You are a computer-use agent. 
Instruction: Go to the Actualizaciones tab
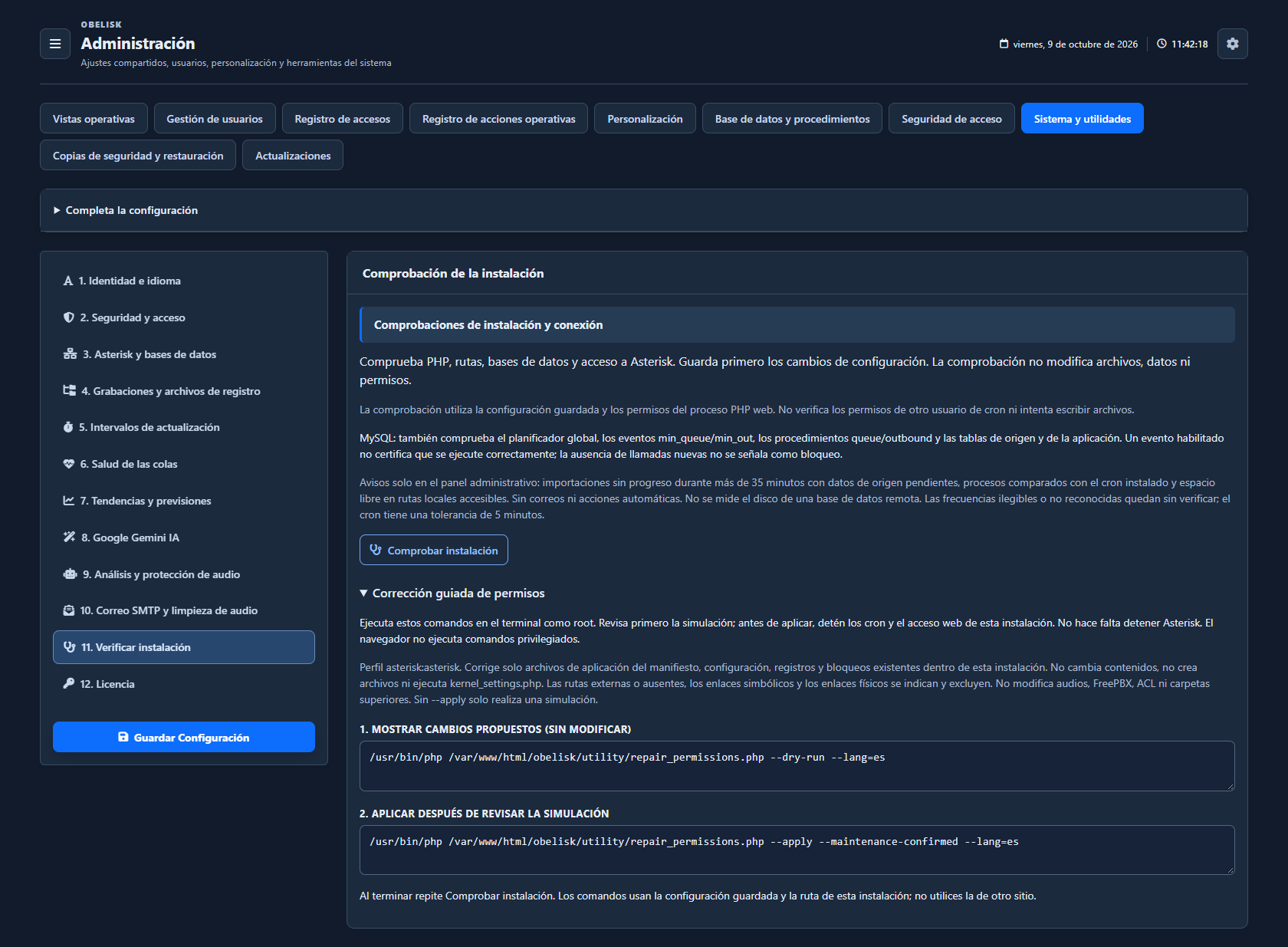(x=293, y=156)
